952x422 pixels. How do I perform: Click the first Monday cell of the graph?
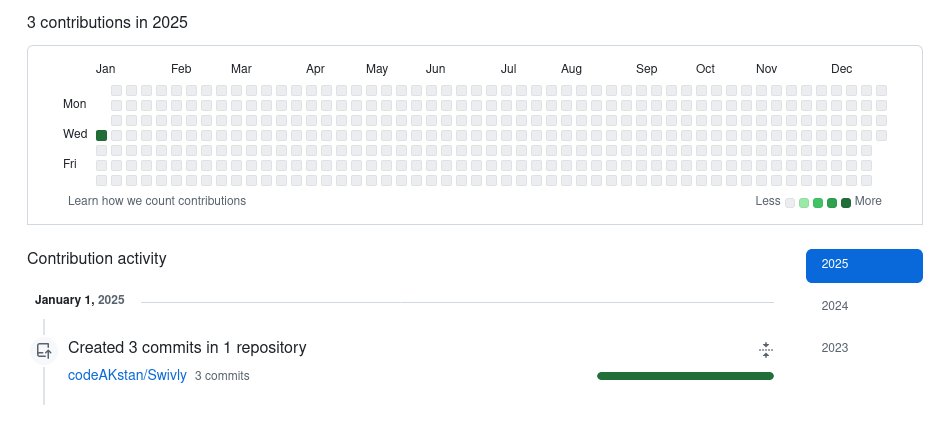(116, 105)
